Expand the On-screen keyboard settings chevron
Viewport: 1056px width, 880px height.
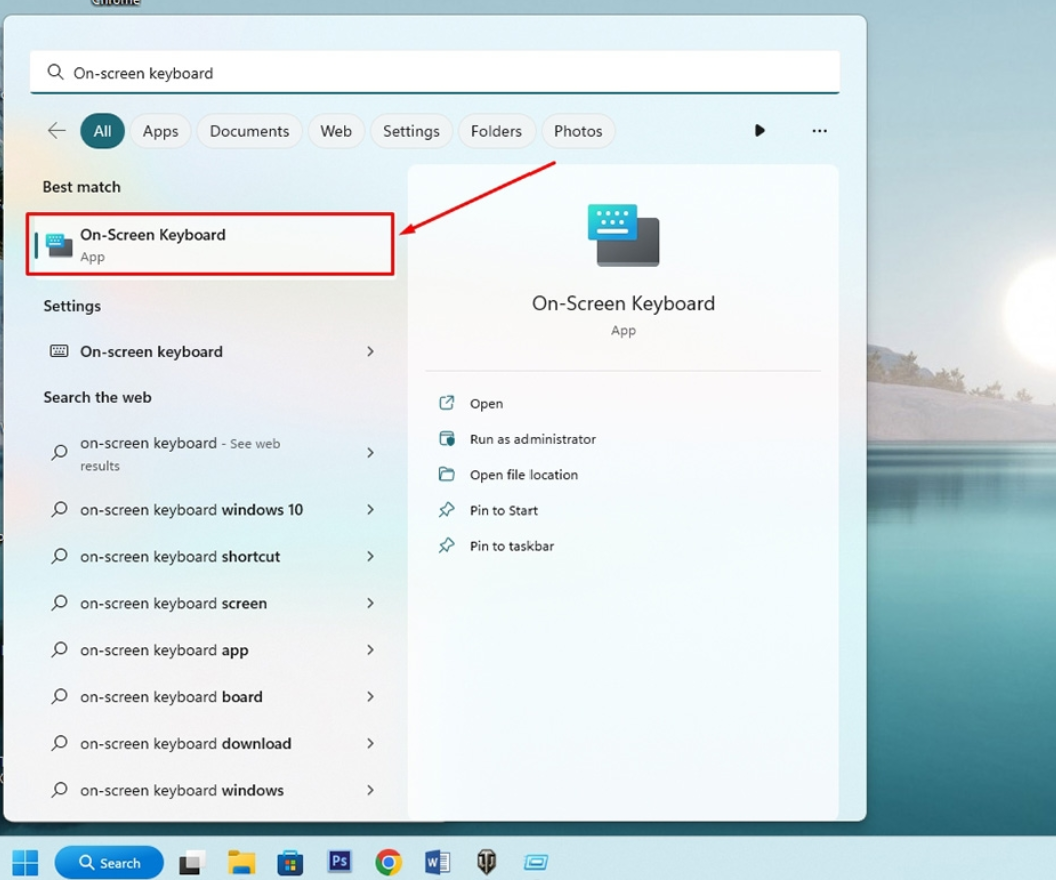click(x=370, y=351)
